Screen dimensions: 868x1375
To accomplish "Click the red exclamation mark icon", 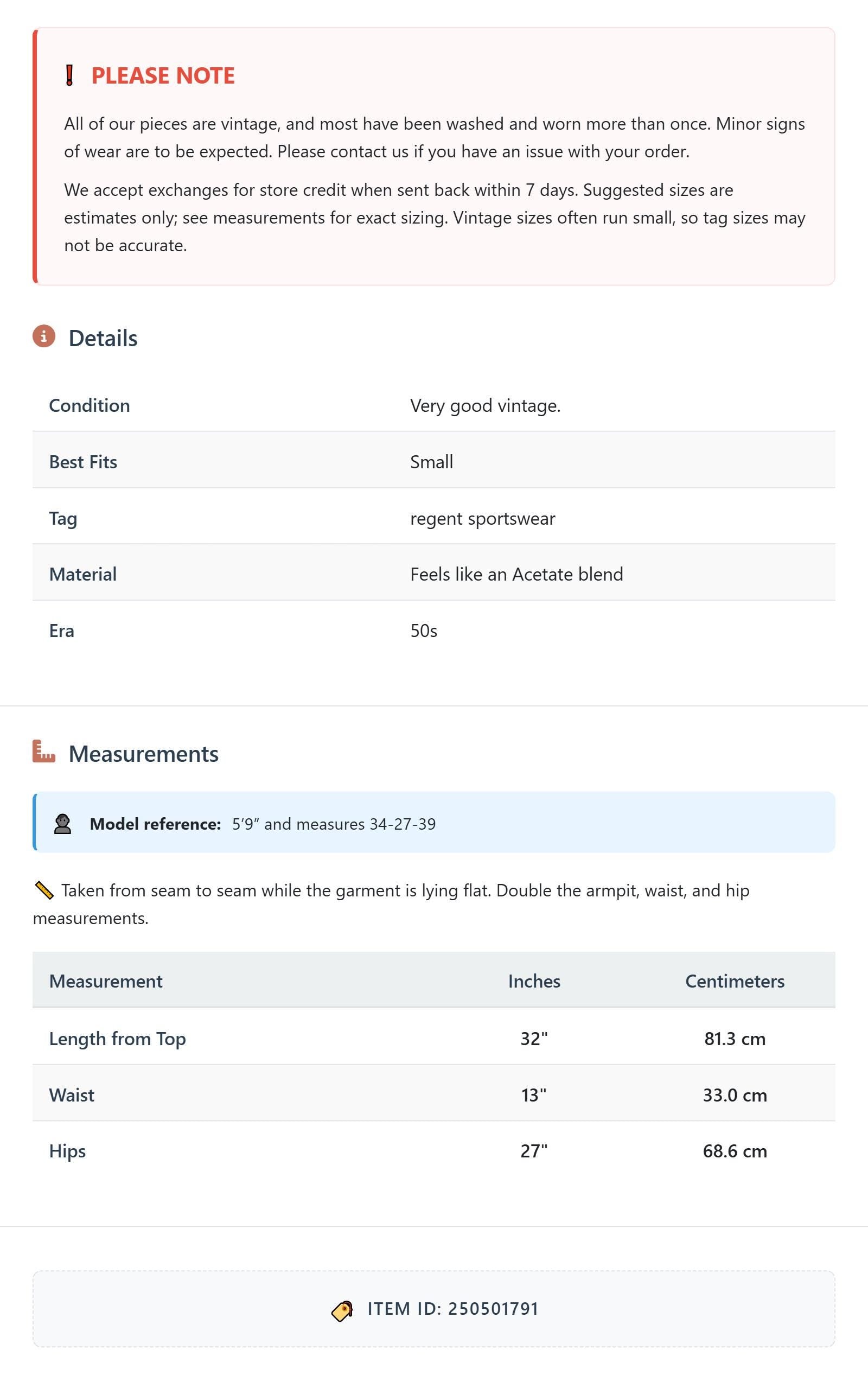I will (69, 75).
